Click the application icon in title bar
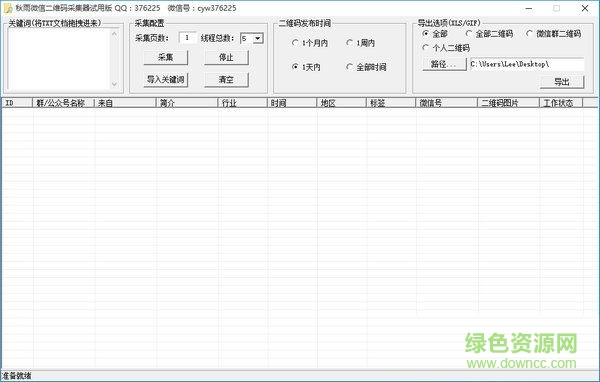This screenshot has height=382, width=600. pyautogui.click(x=8, y=8)
